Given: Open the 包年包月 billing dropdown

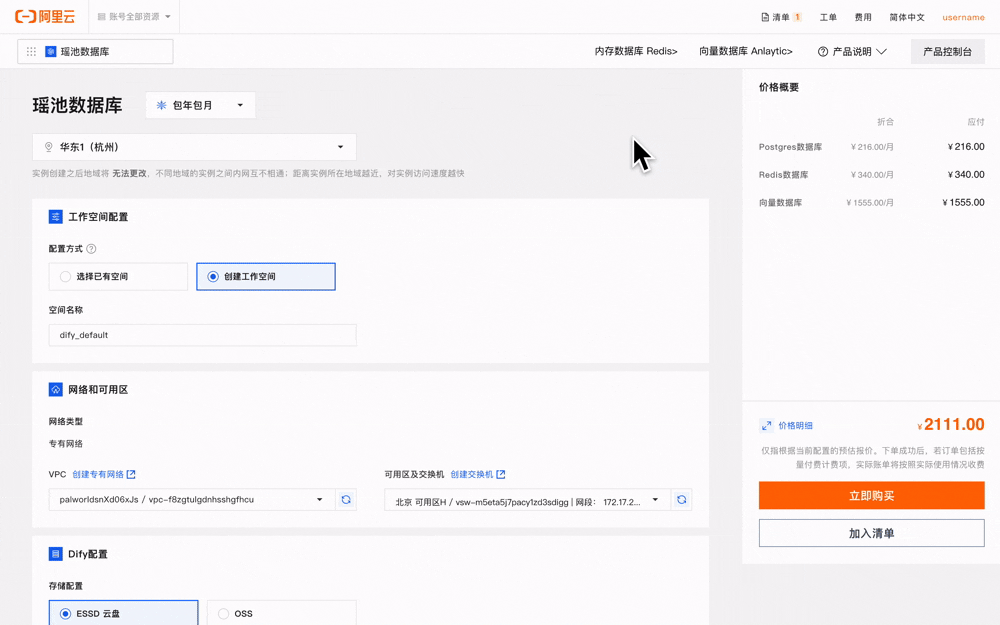Looking at the screenshot, I should [x=200, y=105].
